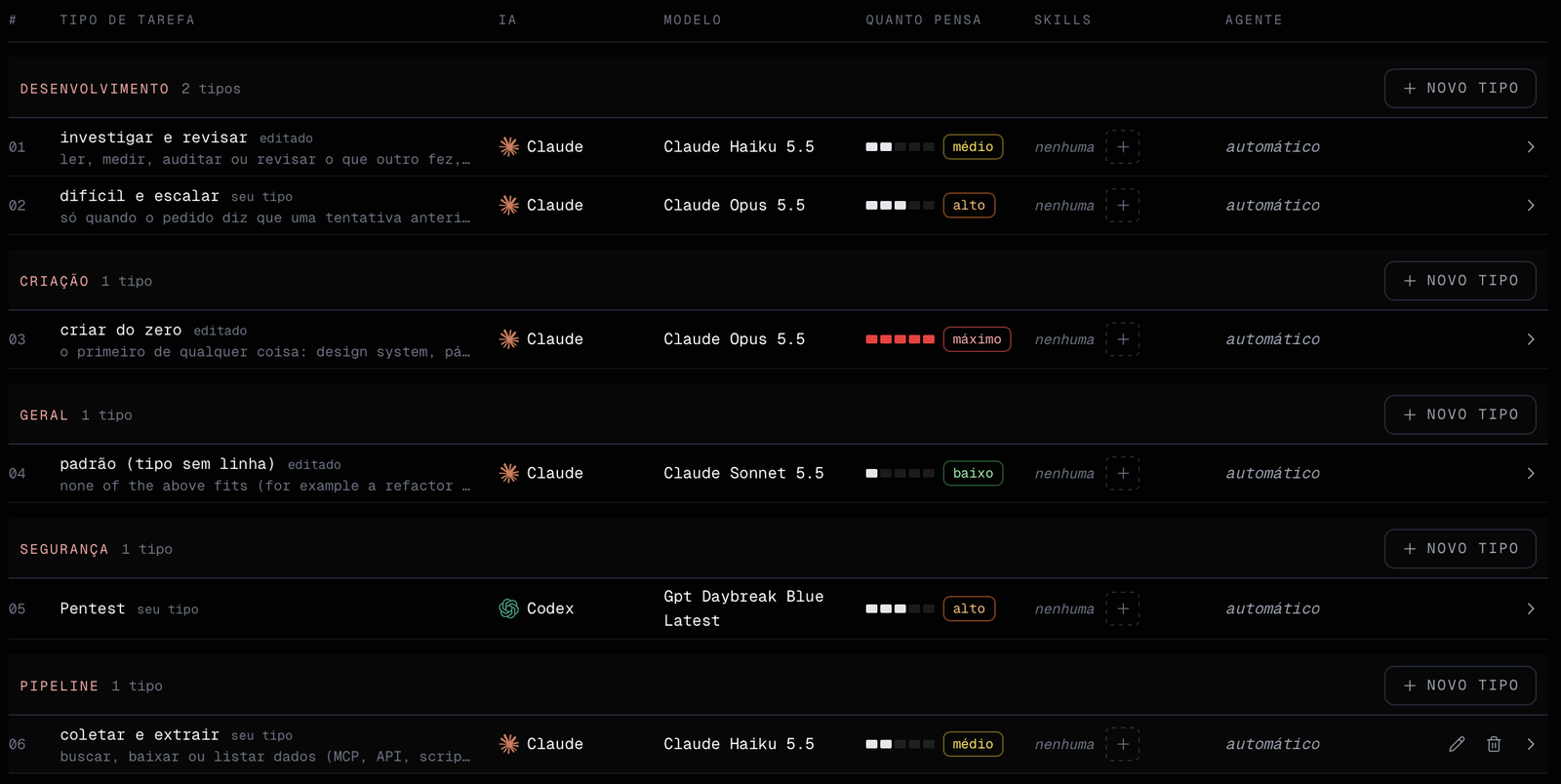Add a skill to difícil e escalar row

(x=1123, y=205)
